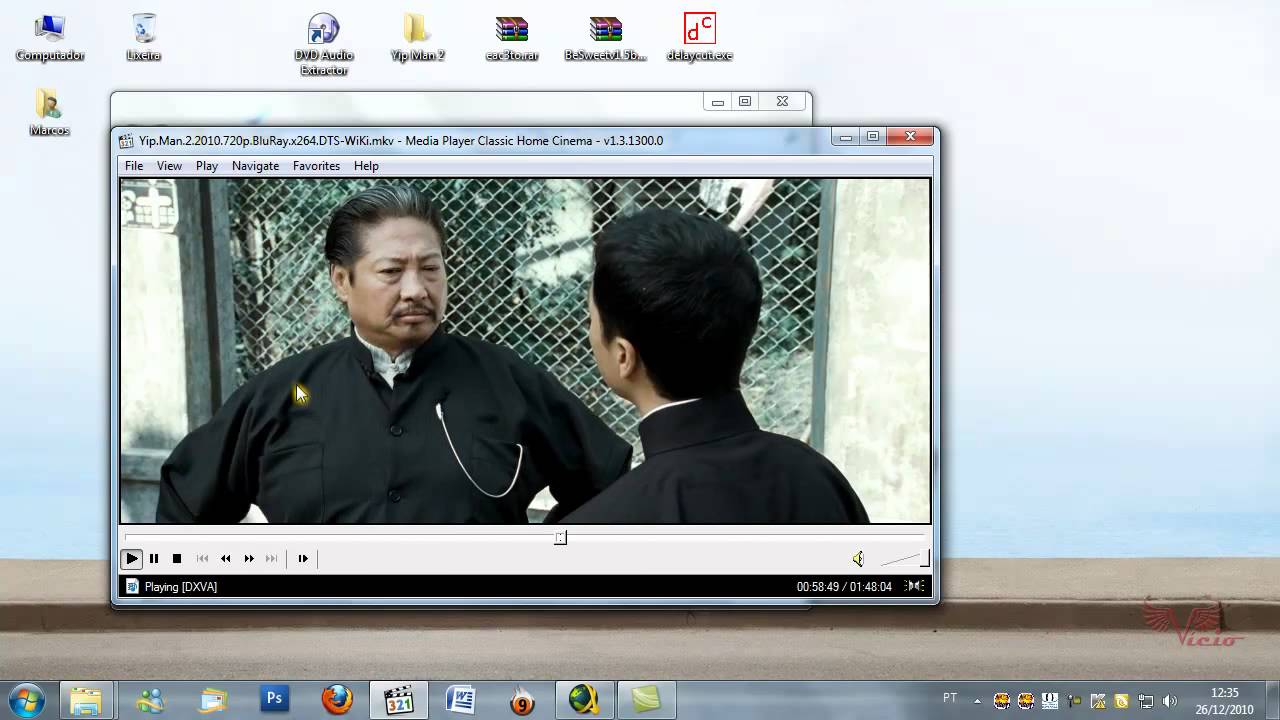This screenshot has width=1280, height=720.
Task: Pause the video playback
Action: click(154, 559)
